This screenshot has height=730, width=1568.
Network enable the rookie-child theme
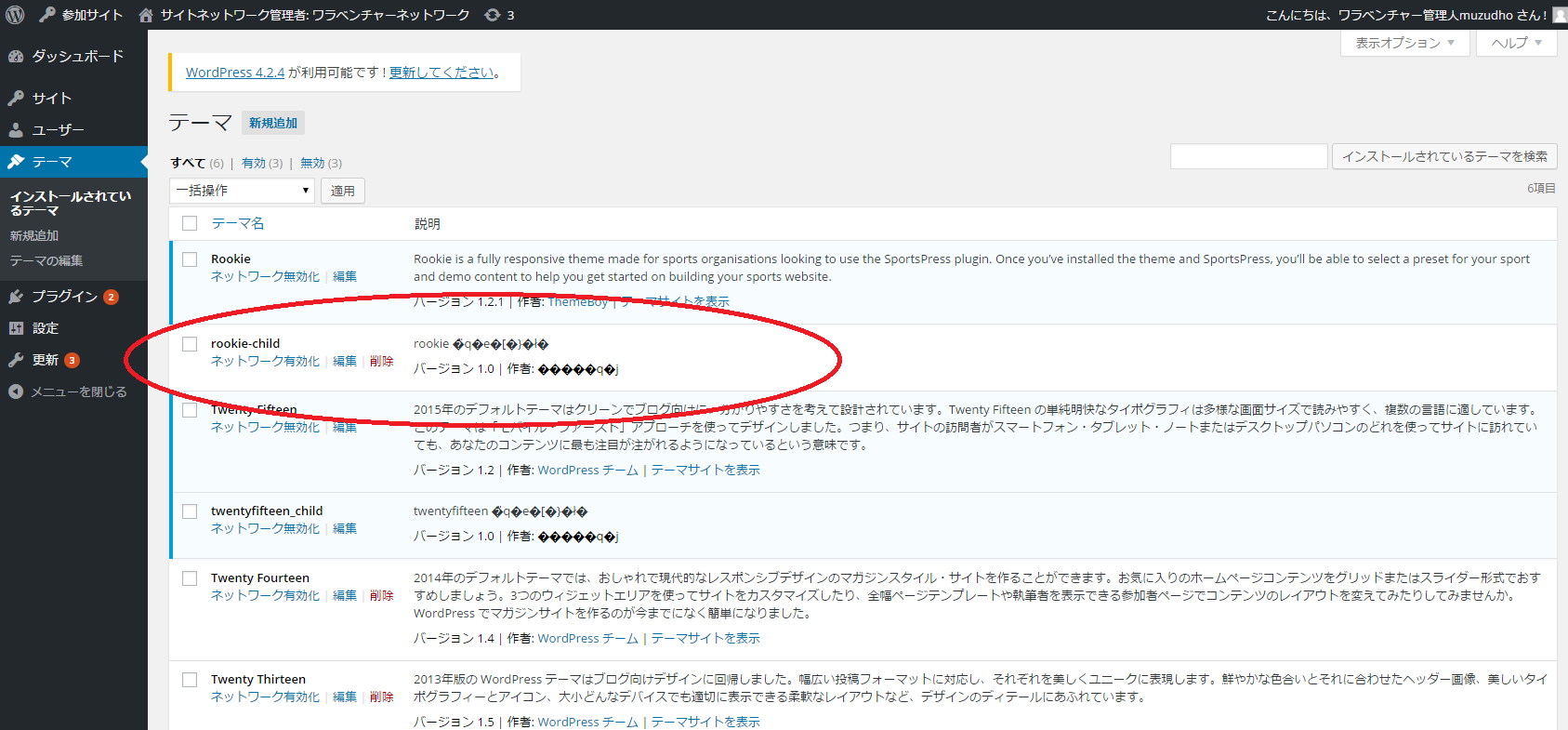[265, 362]
